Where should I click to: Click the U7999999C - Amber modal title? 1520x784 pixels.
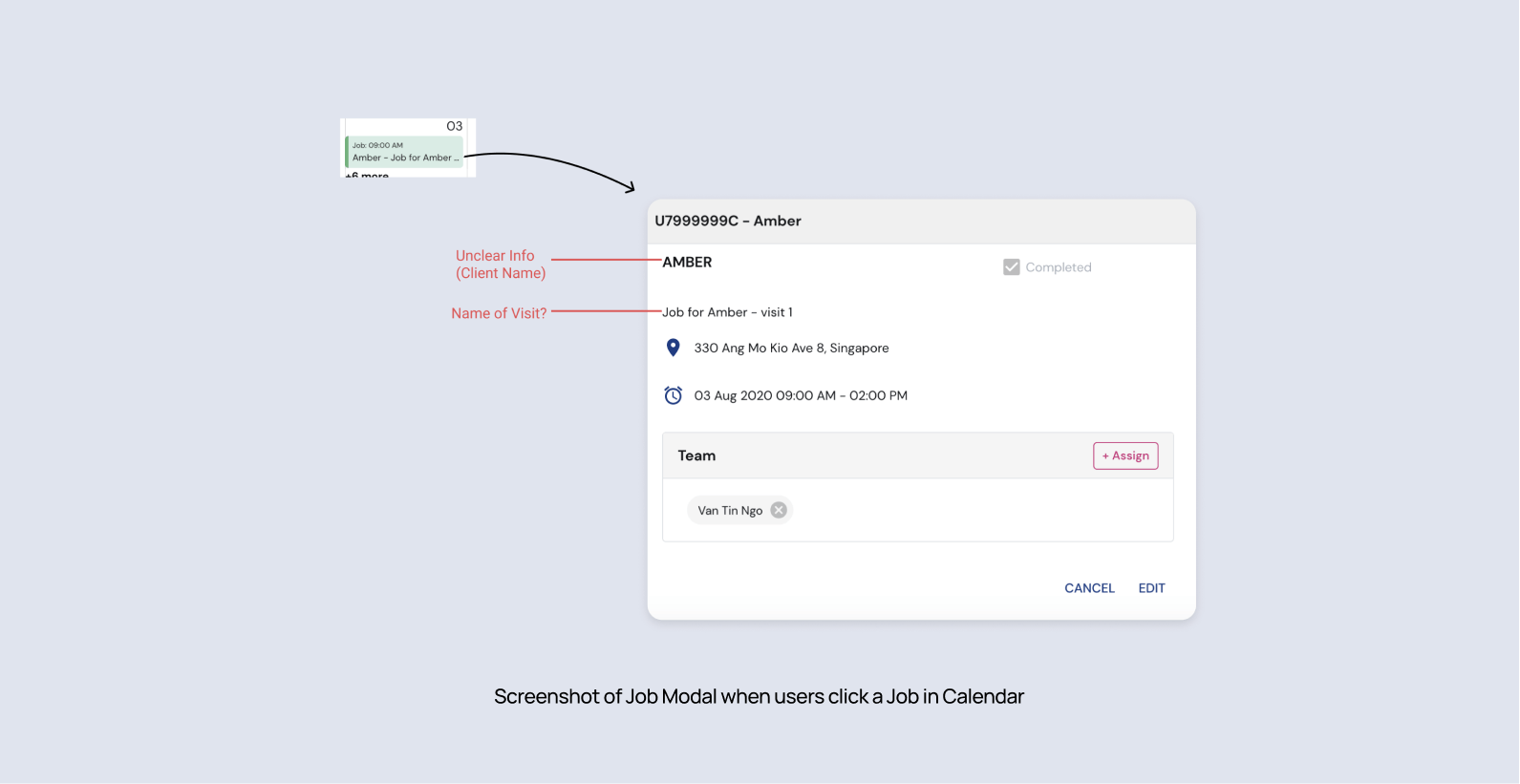point(728,221)
